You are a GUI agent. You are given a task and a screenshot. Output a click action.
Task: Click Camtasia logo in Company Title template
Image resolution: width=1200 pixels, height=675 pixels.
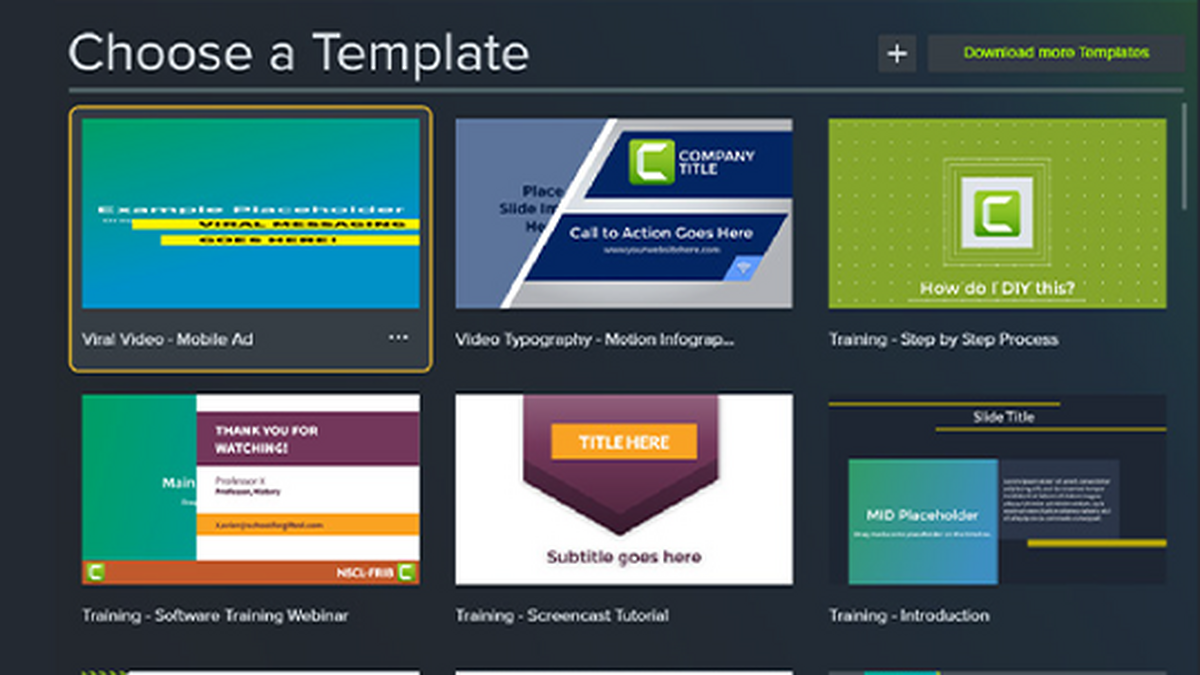click(651, 161)
